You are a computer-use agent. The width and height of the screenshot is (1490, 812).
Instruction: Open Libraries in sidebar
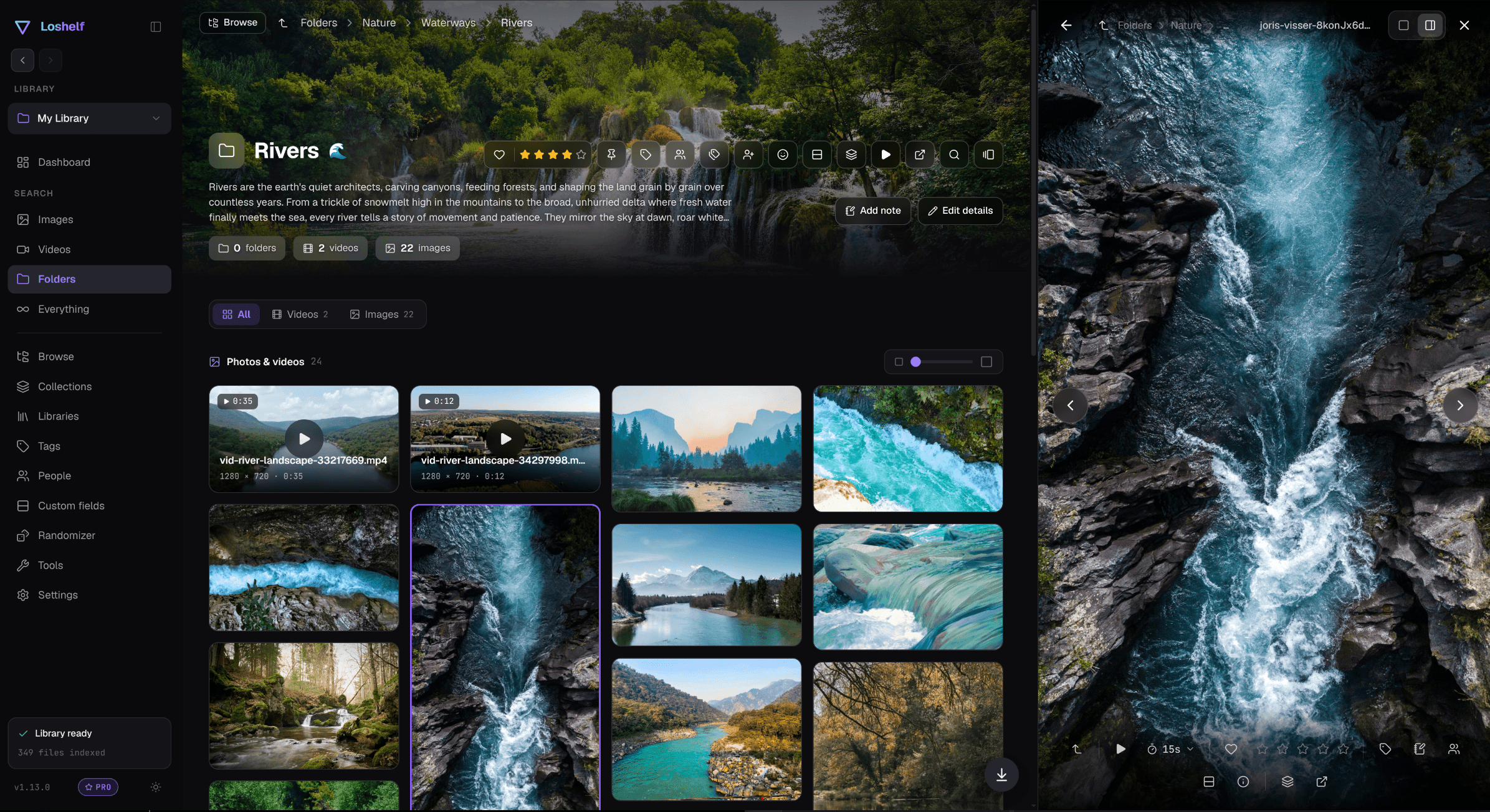pyautogui.click(x=90, y=416)
